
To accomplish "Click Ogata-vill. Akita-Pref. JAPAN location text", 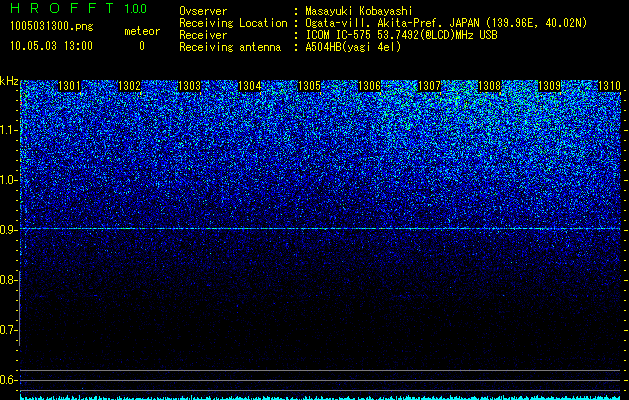I will click(446, 23).
